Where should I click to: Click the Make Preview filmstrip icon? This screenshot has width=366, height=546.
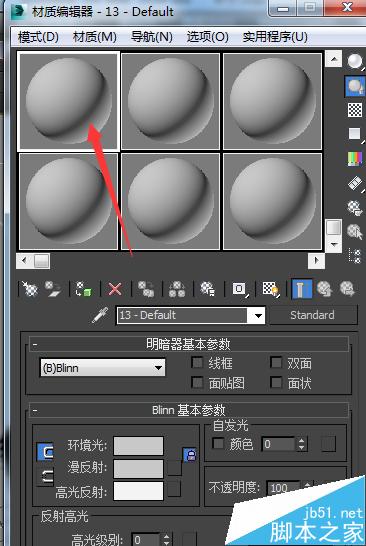point(355,183)
